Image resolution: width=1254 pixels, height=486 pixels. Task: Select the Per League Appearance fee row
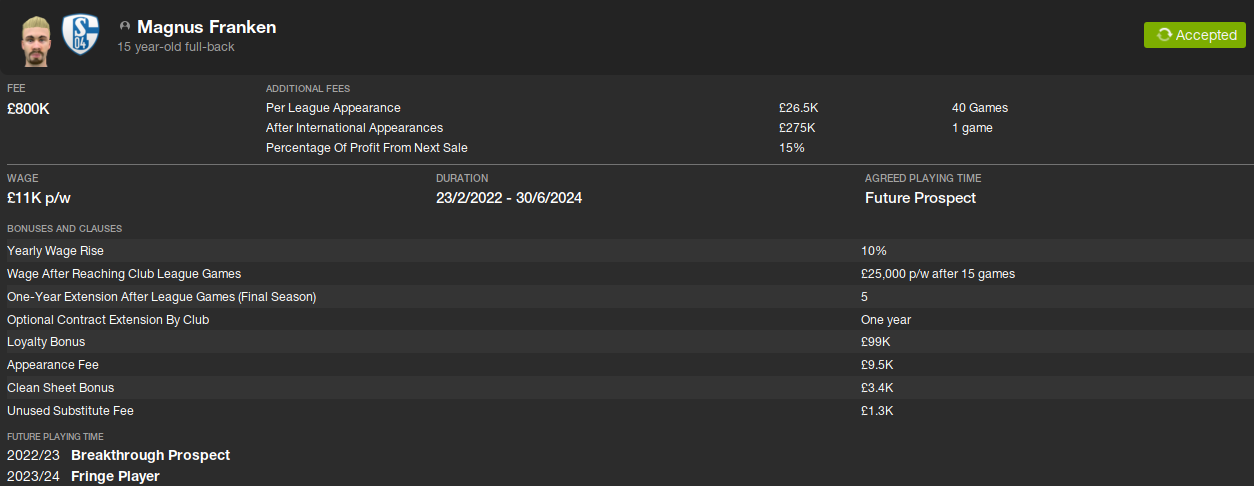[333, 108]
